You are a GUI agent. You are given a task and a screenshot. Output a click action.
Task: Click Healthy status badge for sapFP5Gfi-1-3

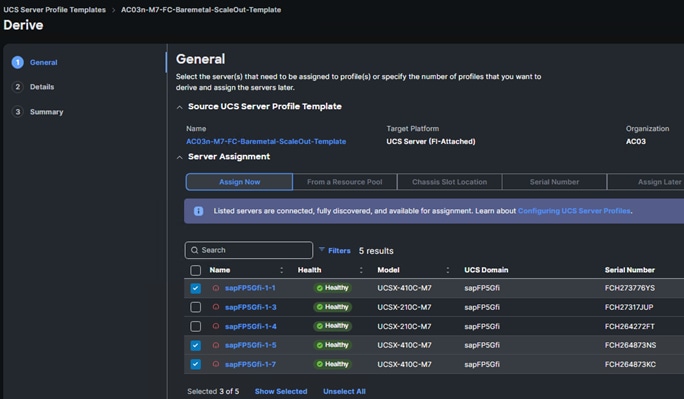[333, 307]
